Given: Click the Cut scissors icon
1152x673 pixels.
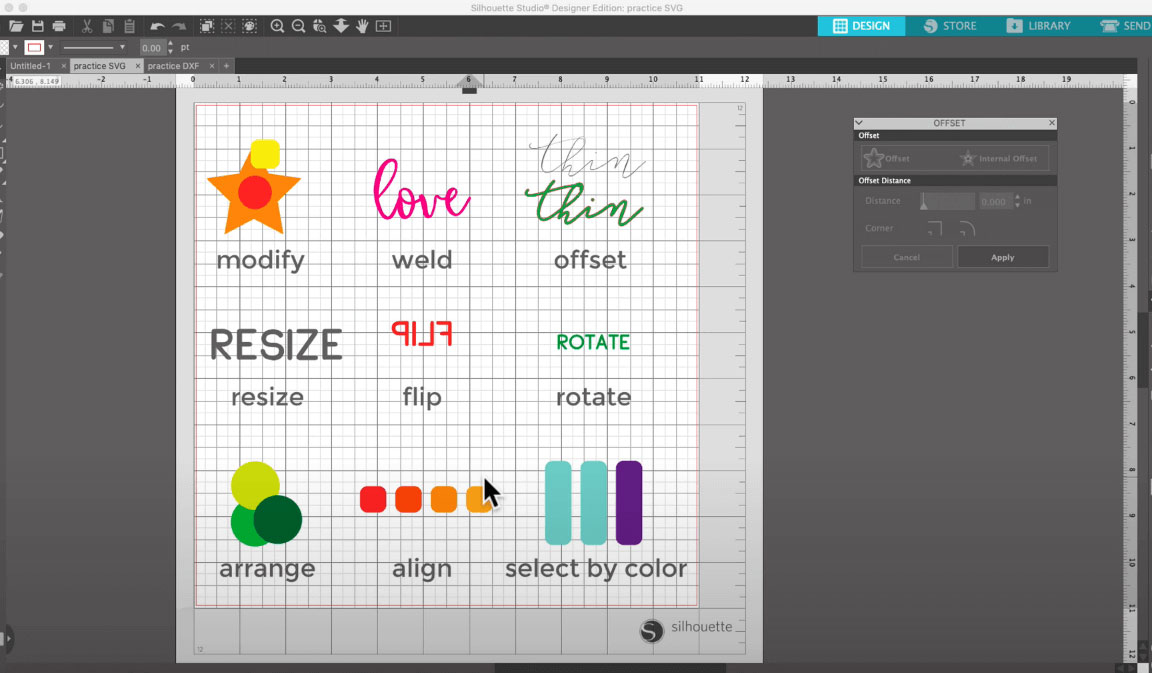Looking at the screenshot, I should (87, 26).
